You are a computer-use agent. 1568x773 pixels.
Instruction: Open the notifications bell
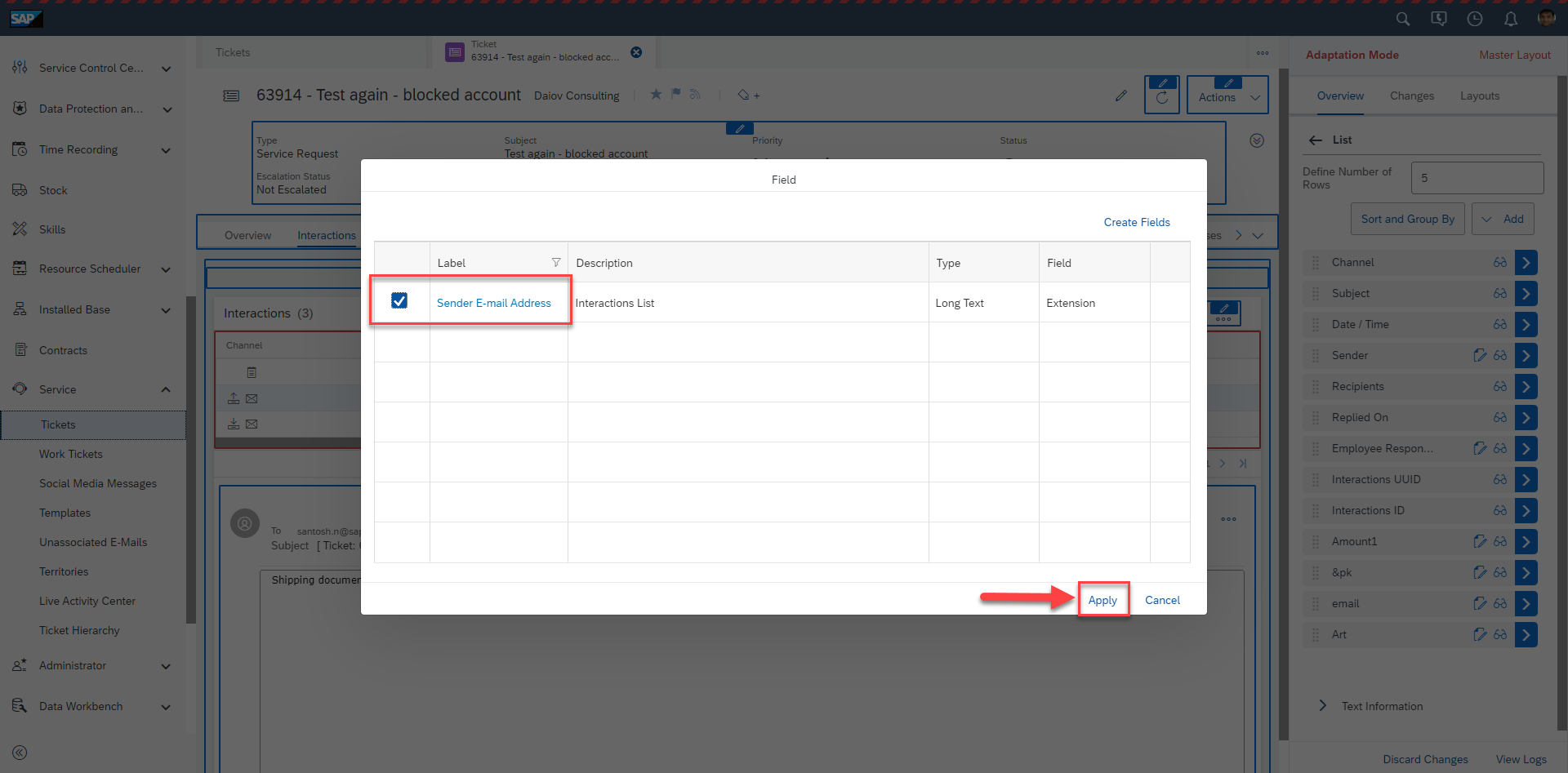pos(1511,19)
